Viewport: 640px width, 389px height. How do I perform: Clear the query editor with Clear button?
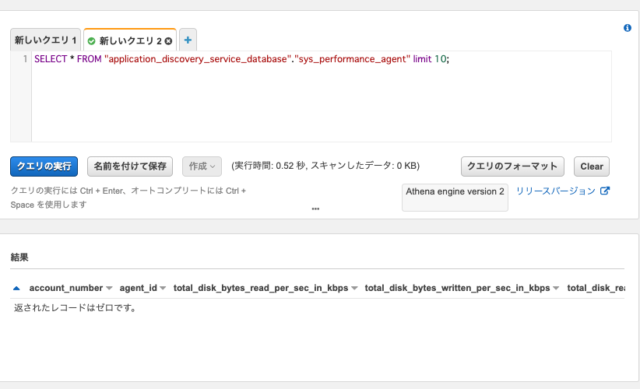click(591, 167)
